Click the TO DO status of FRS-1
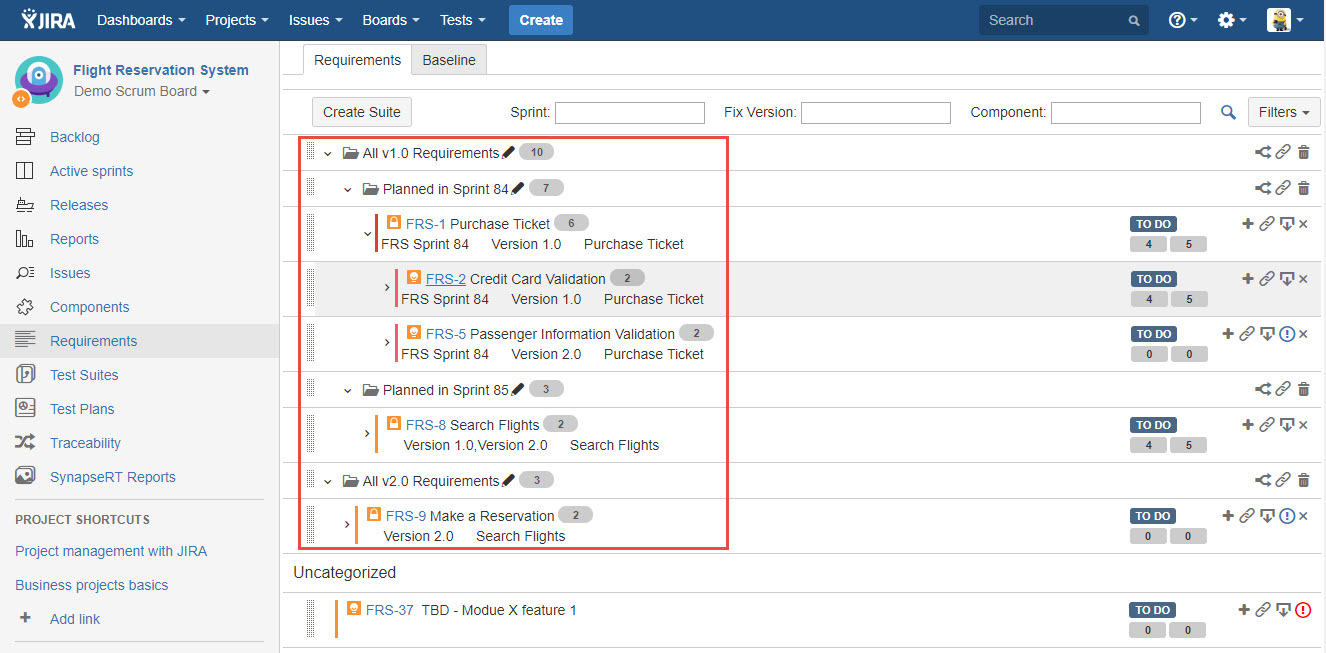Screen dimensions: 1326x653 point(1153,224)
